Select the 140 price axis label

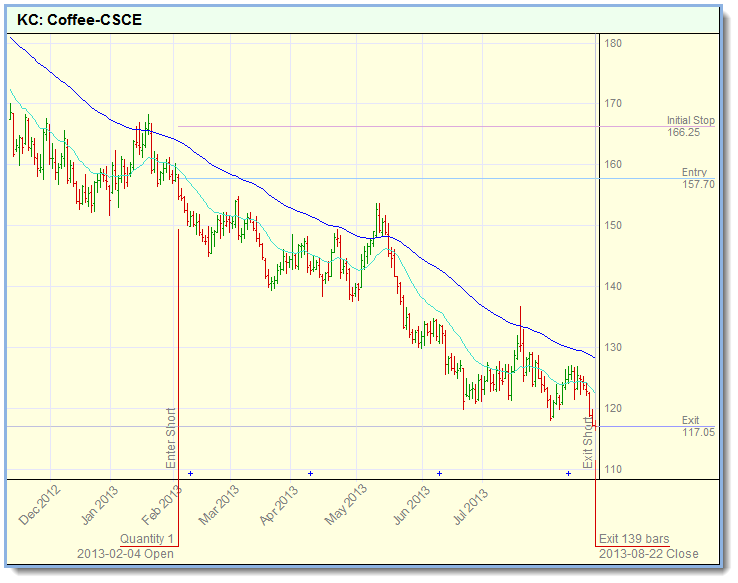point(614,286)
